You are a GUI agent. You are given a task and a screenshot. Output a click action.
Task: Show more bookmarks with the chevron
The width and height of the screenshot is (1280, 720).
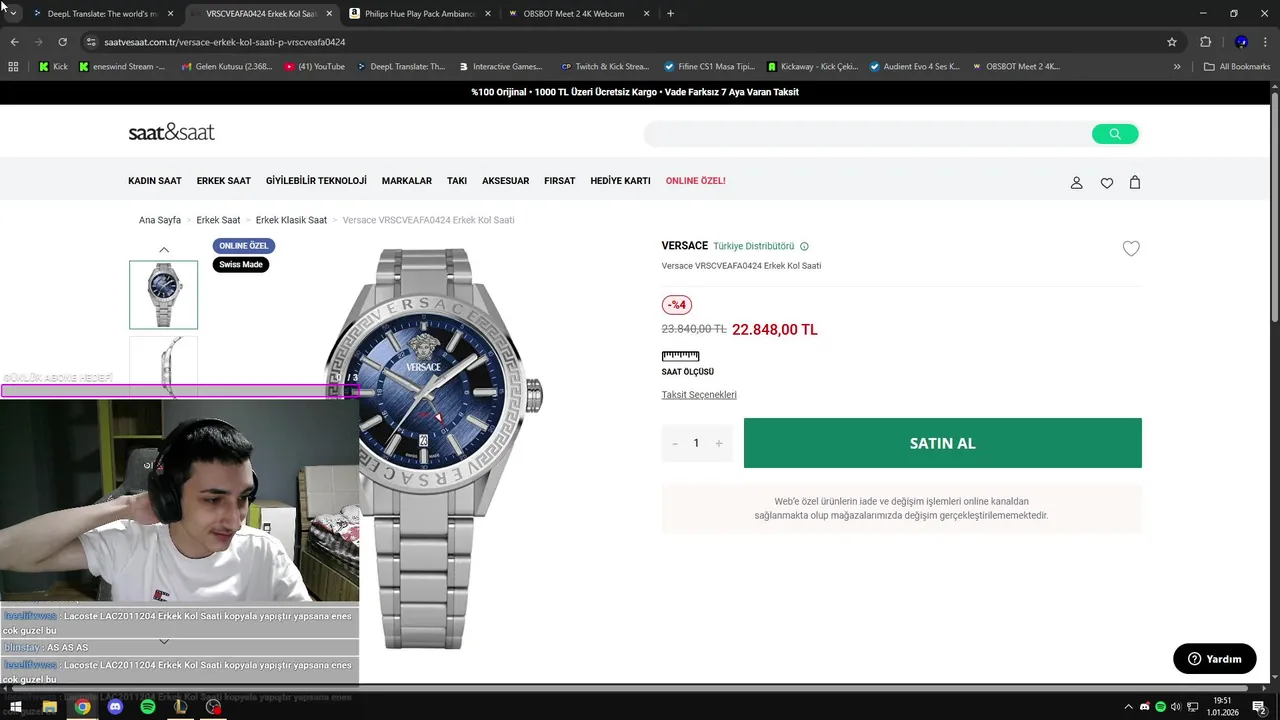tap(1177, 67)
